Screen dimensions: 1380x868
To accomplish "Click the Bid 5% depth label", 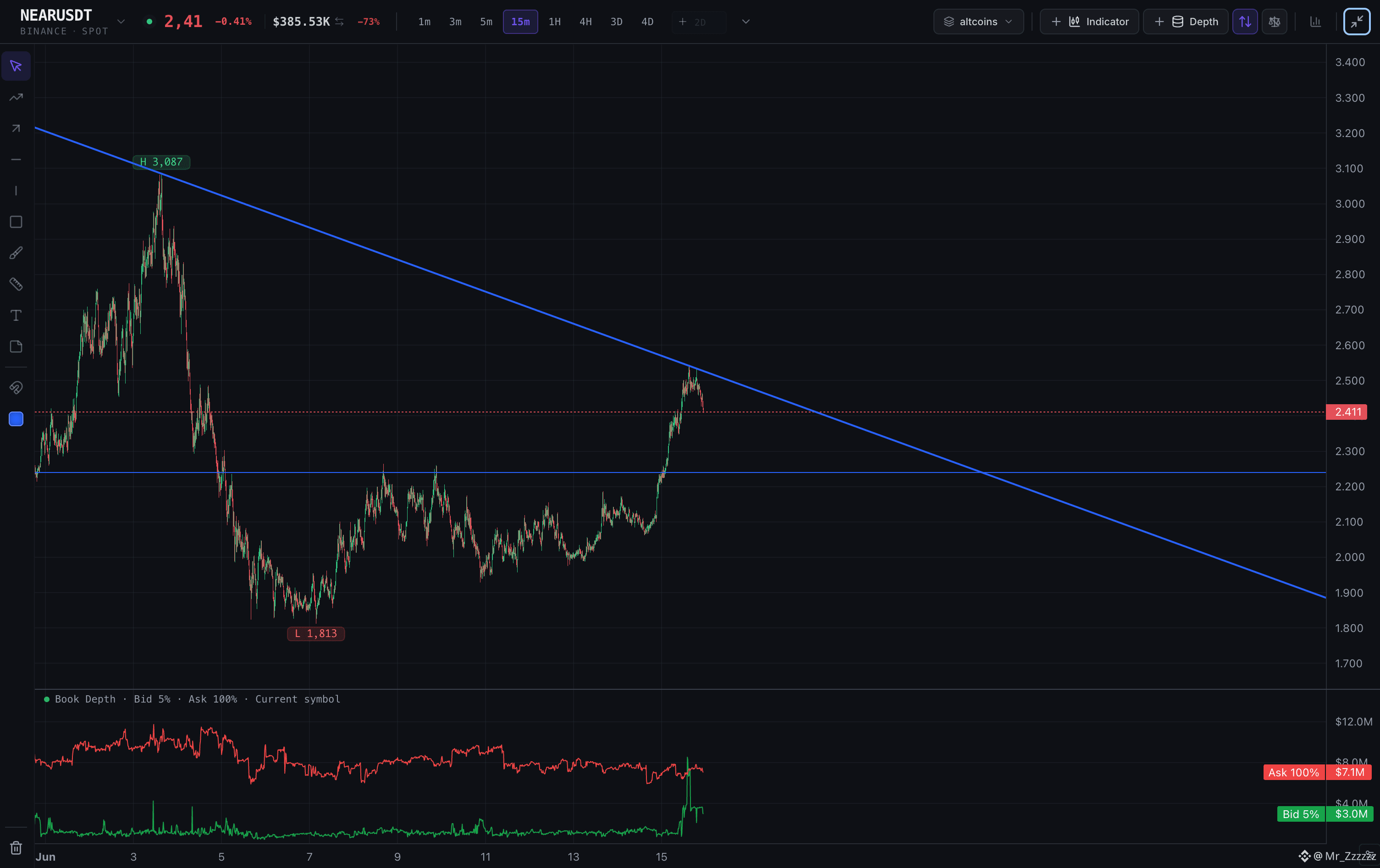I will coord(1301,814).
